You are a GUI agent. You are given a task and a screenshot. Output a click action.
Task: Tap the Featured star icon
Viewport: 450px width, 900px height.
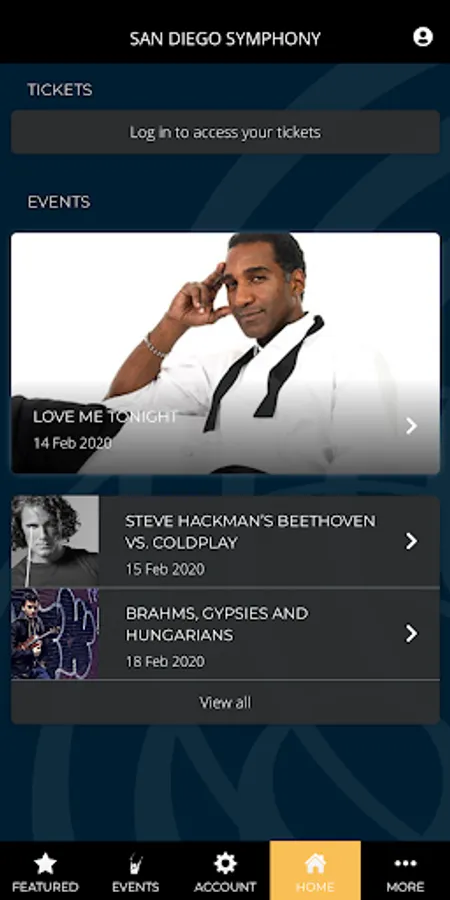pos(45,863)
